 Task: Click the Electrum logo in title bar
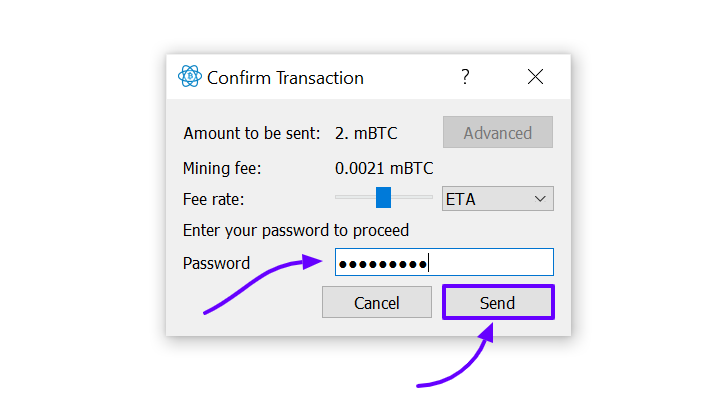190,76
